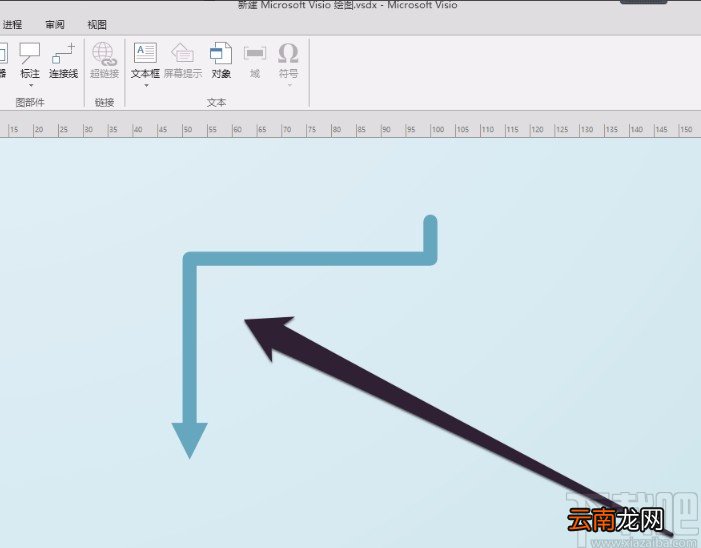Expand the 标注 dropdown arrow
This screenshot has height=548, width=701.
point(31,85)
